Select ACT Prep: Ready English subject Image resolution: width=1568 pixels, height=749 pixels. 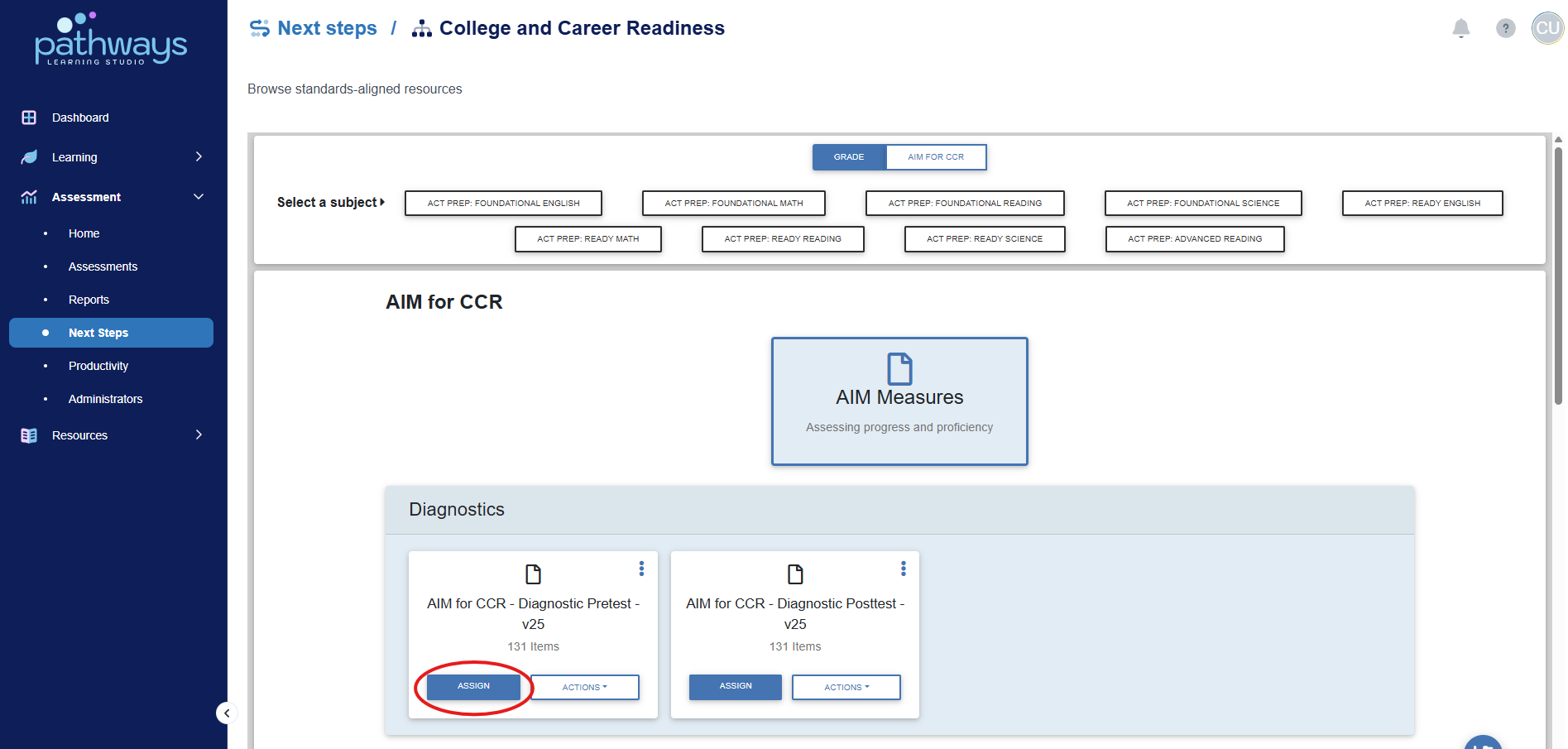click(1422, 203)
